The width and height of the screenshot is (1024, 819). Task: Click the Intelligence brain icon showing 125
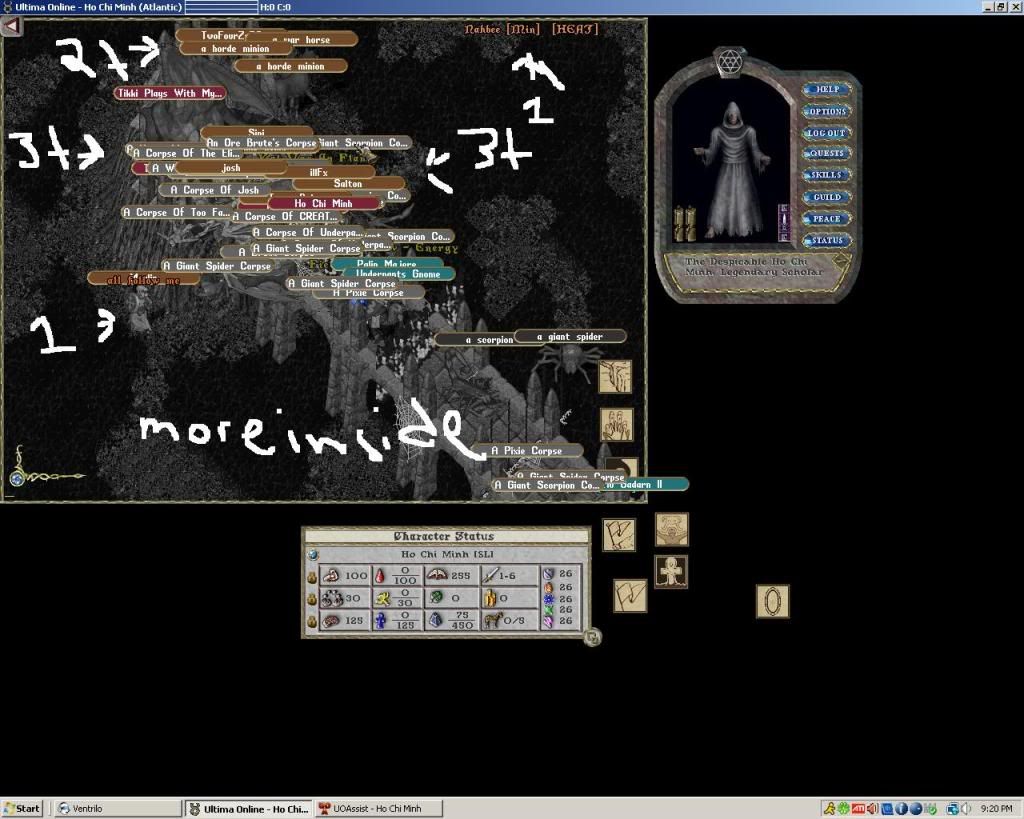click(332, 620)
